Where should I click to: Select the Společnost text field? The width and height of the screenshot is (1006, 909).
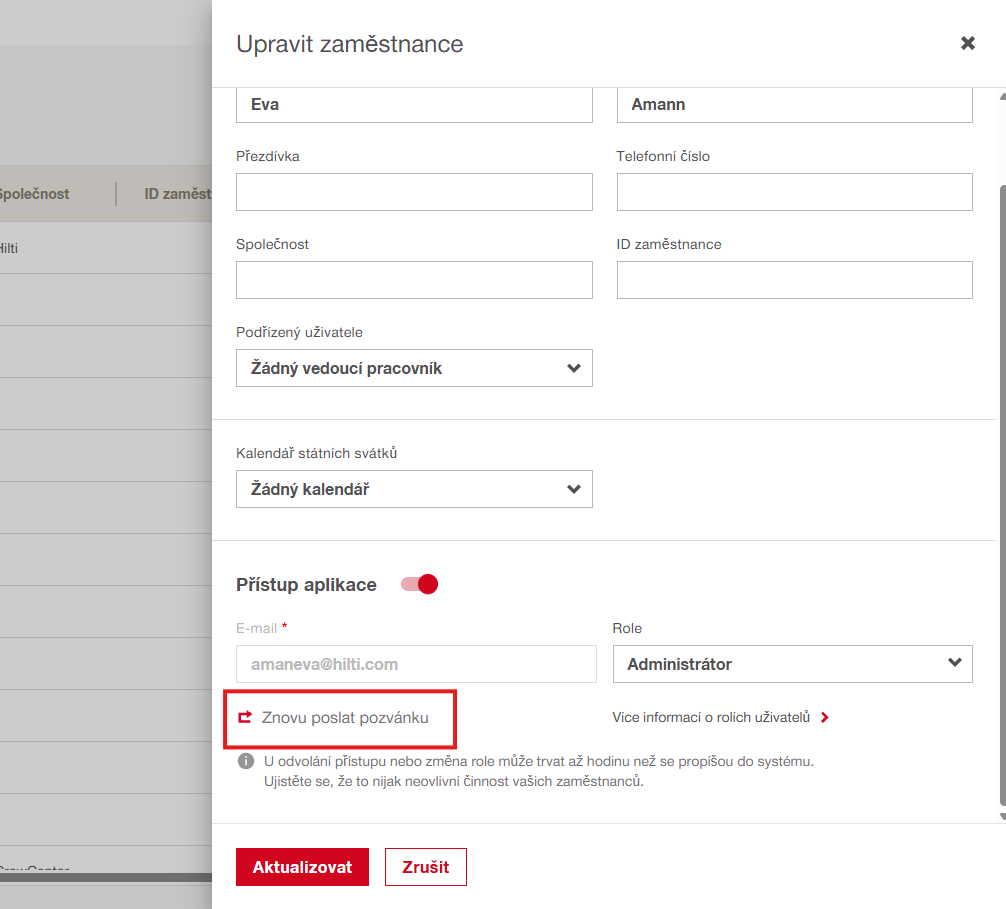(414, 280)
